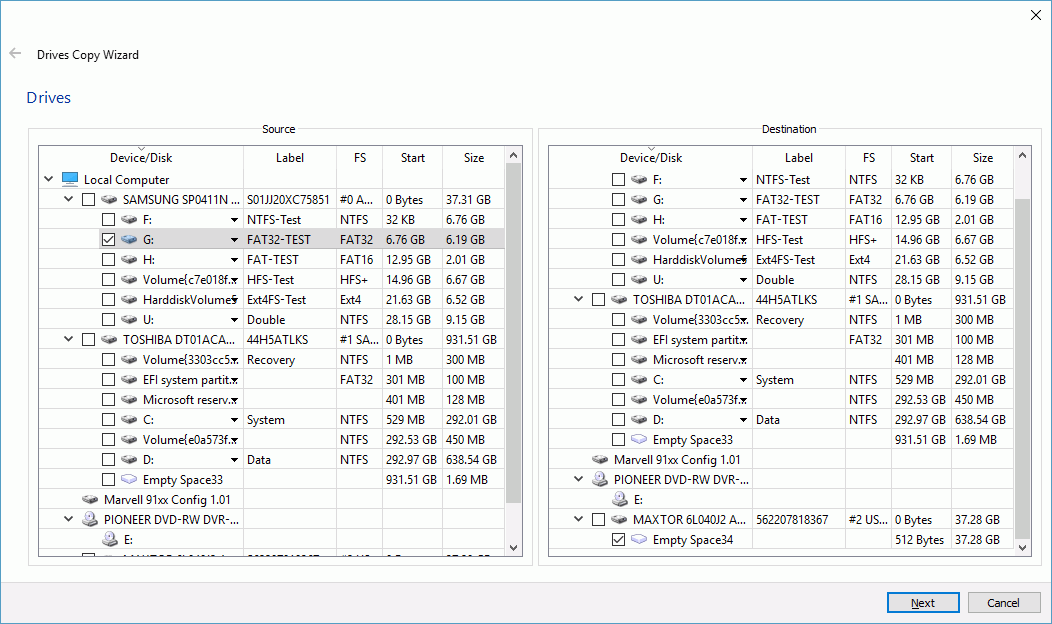Click the SAMSUNG SP0411N disk icon in Source
The width and height of the screenshot is (1052, 624).
coord(109,199)
